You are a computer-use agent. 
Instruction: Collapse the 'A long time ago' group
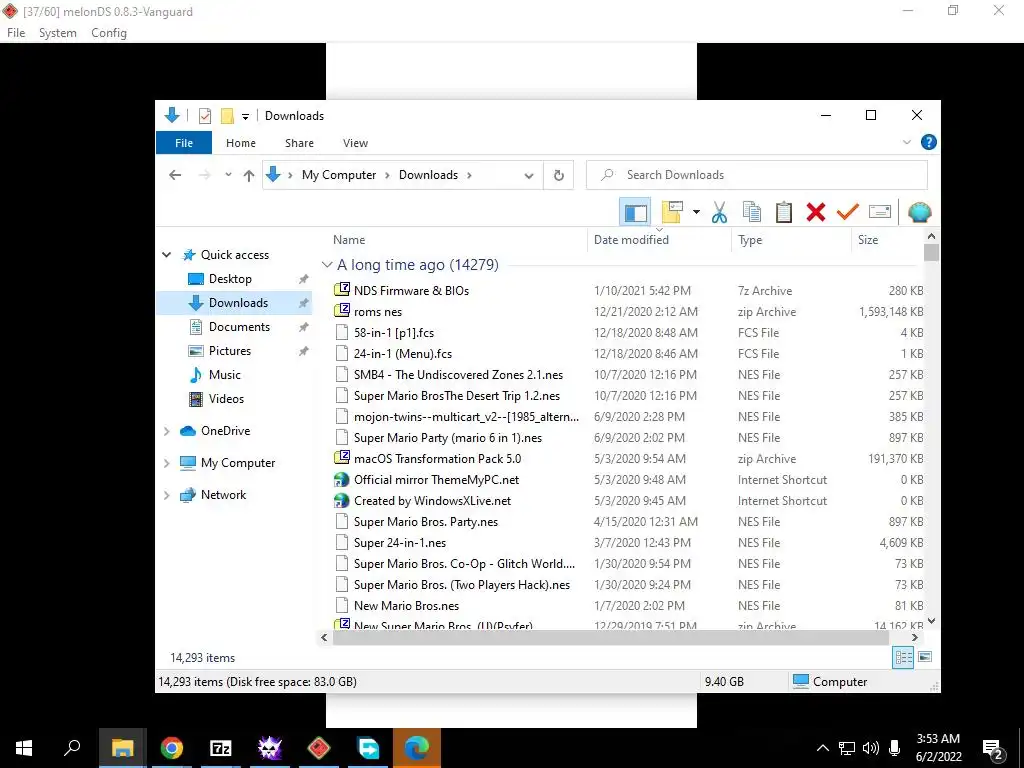pyautogui.click(x=327, y=265)
